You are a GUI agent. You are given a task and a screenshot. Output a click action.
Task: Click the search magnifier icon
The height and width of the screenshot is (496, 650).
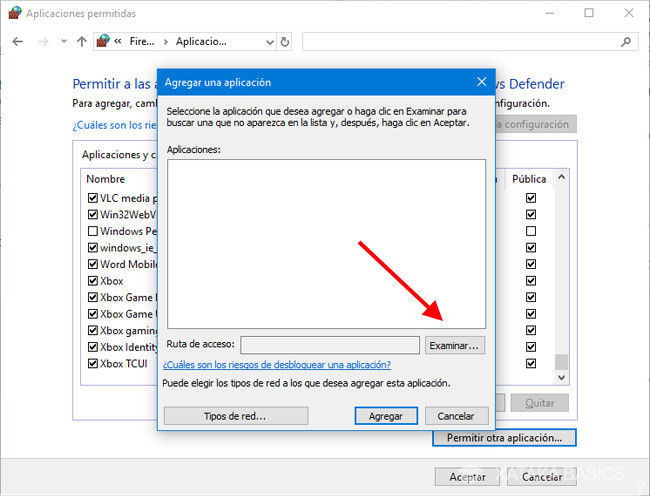(626, 42)
